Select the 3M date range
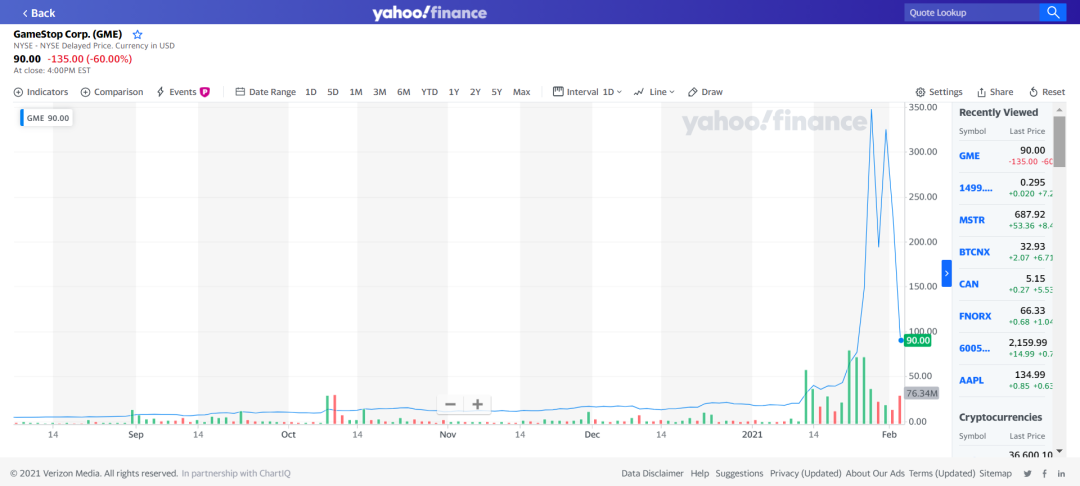Image resolution: width=1080 pixels, height=486 pixels. coord(380,92)
